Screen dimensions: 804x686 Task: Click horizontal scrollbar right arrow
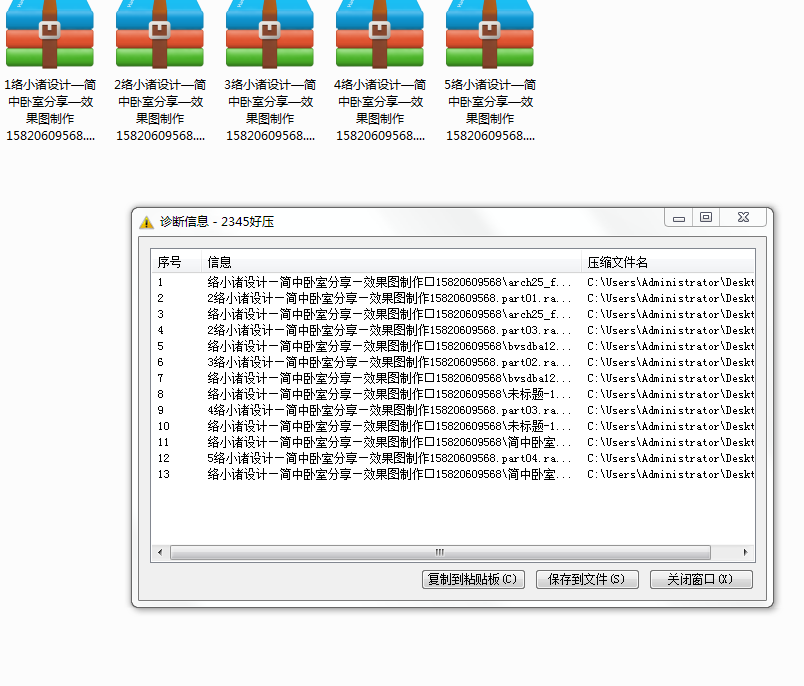pyautogui.click(x=745, y=552)
